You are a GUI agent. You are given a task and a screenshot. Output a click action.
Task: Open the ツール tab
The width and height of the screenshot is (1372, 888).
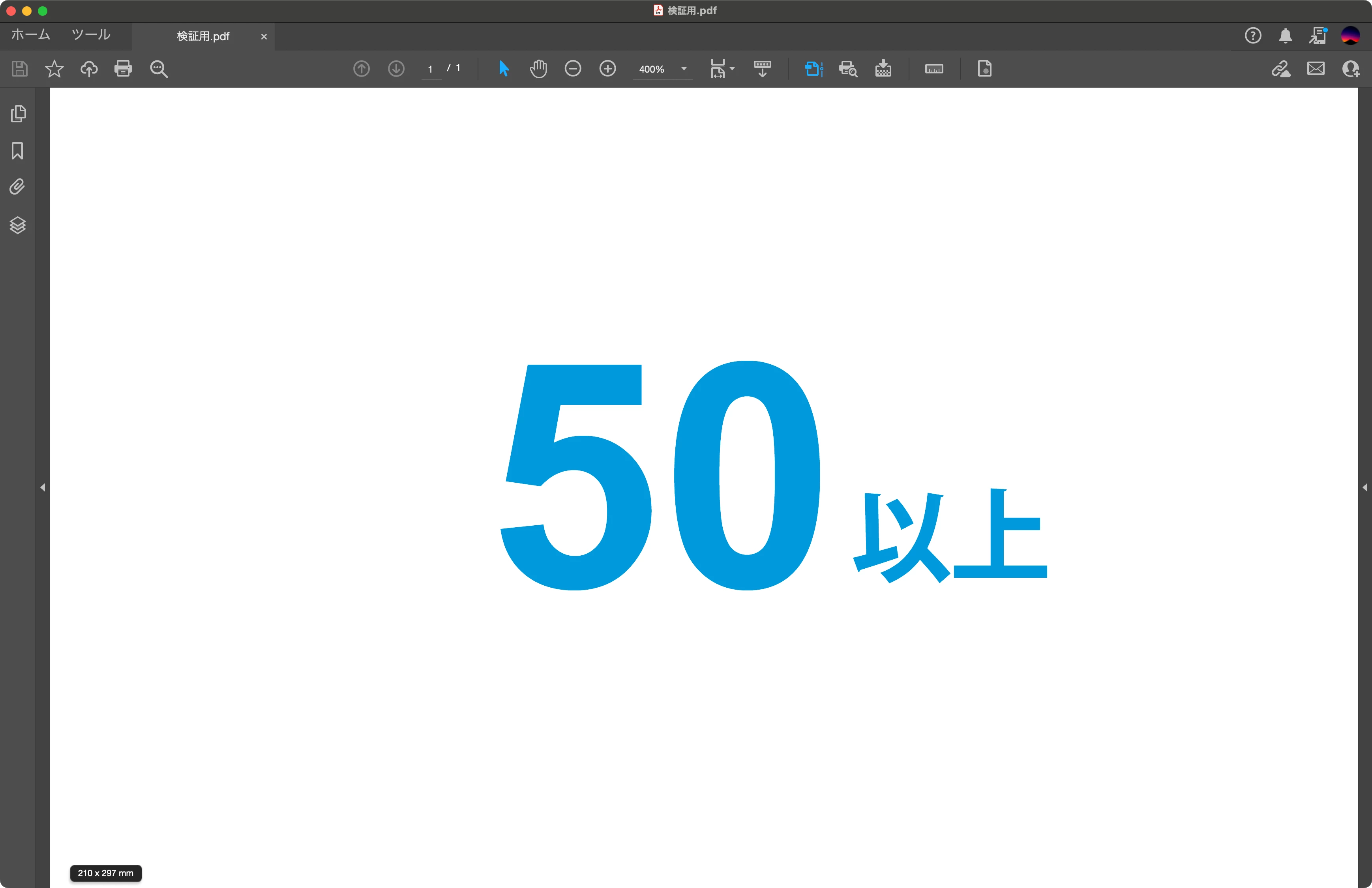(x=91, y=35)
